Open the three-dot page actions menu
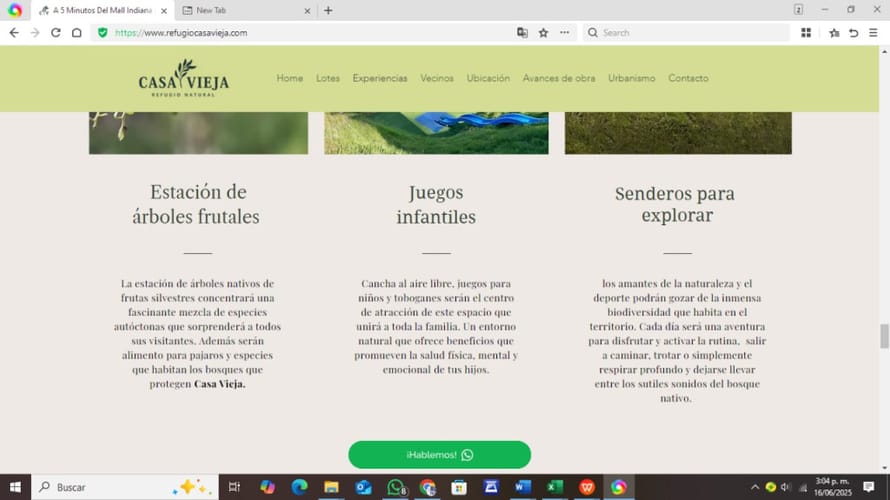The height and width of the screenshot is (500, 890). (x=564, y=33)
